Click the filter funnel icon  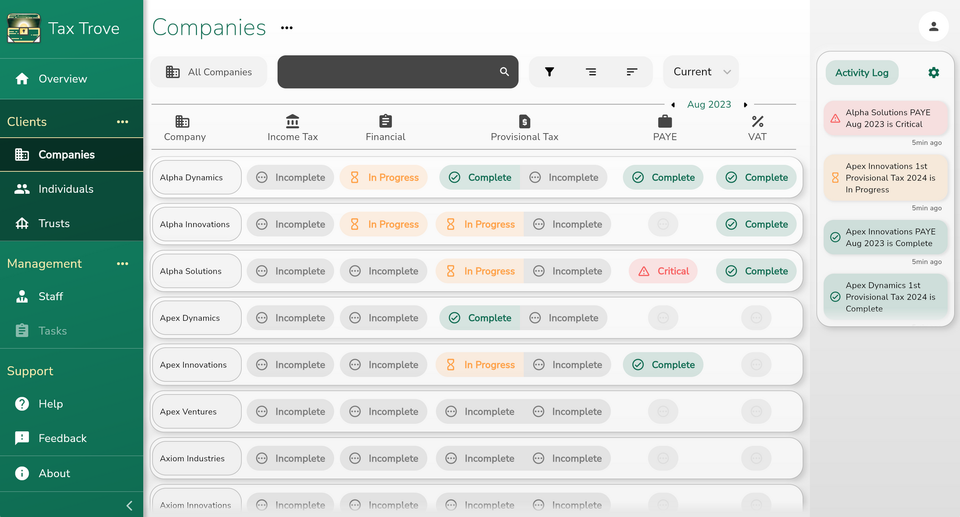click(x=549, y=72)
